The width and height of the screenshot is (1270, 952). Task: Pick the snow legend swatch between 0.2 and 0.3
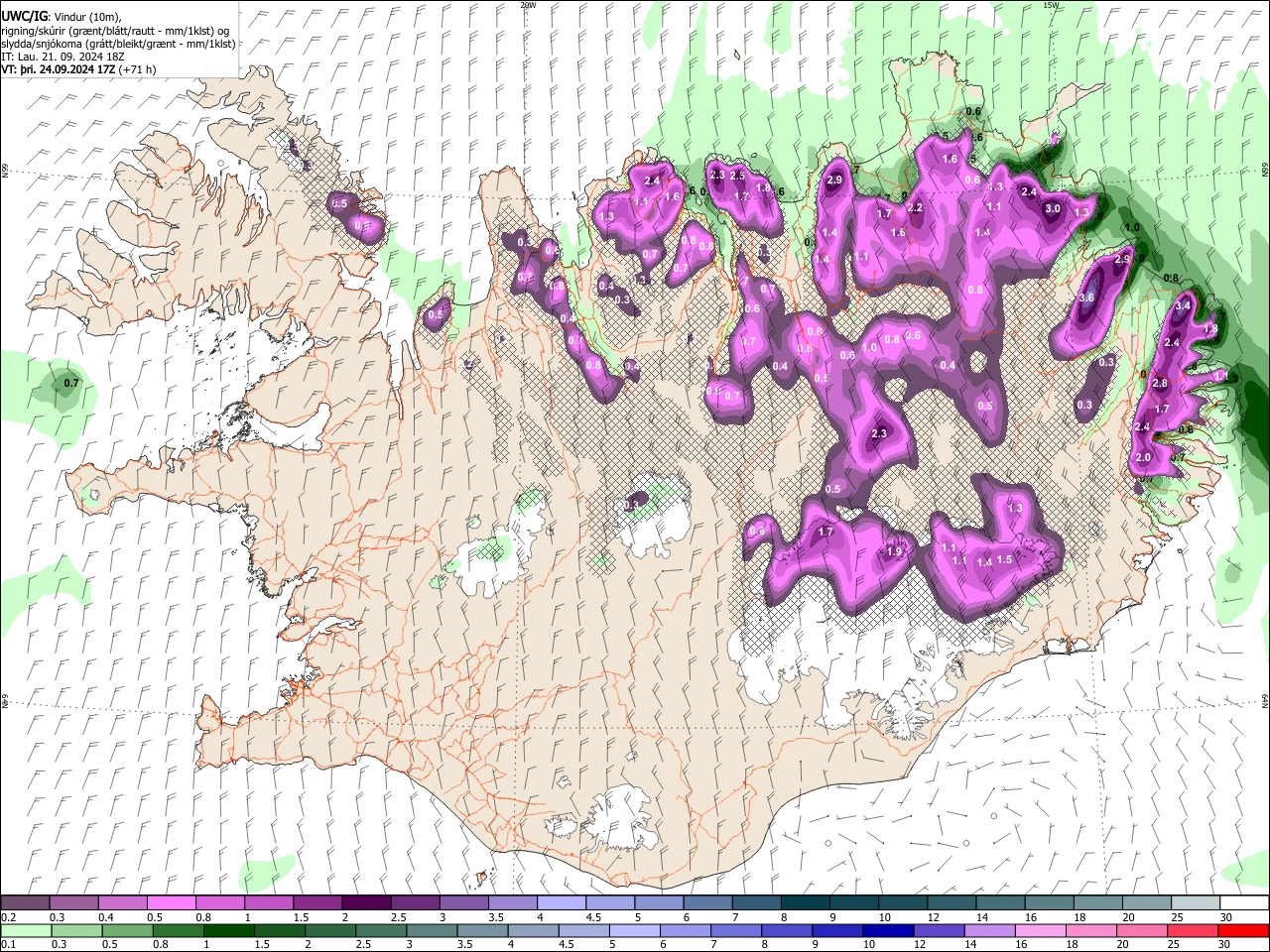point(25,903)
